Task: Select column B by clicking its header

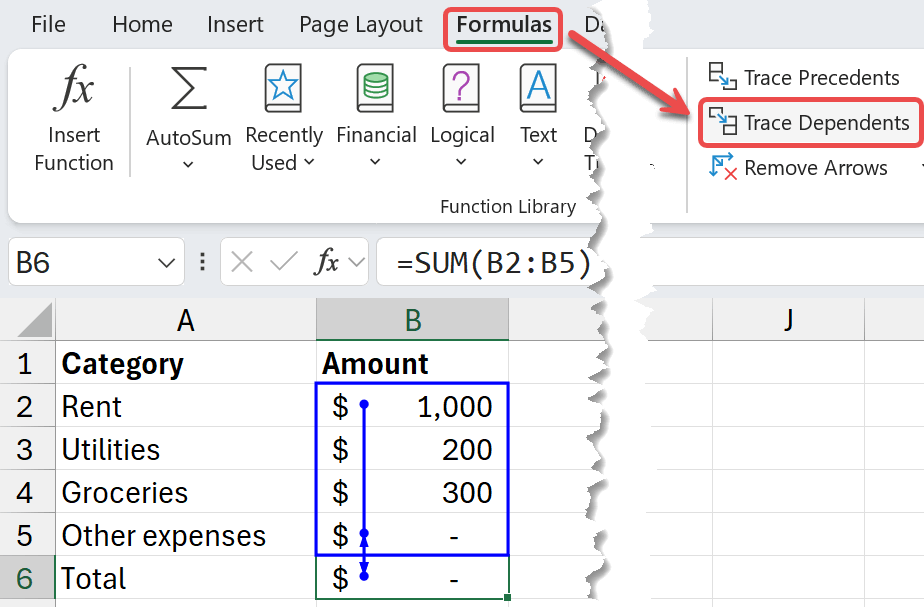Action: (x=411, y=318)
